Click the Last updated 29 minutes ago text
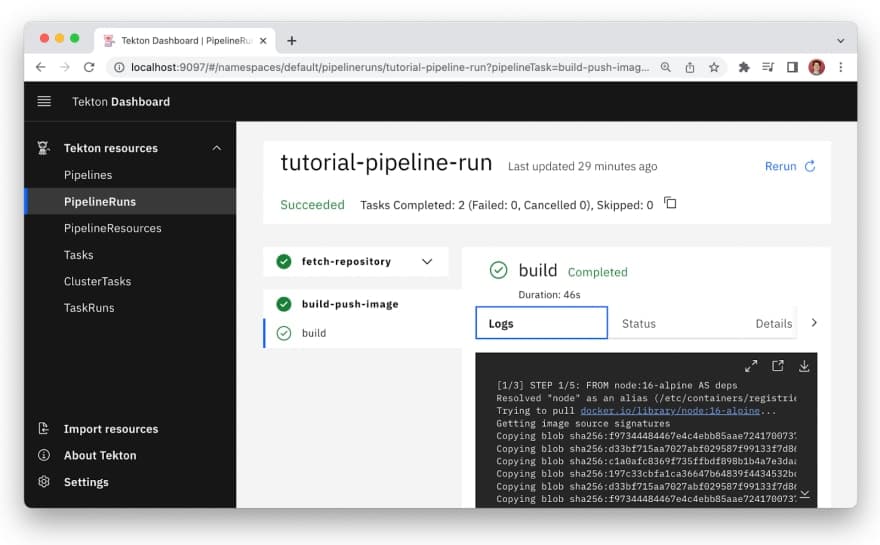Image resolution: width=880 pixels, height=545 pixels. pyautogui.click(x=583, y=166)
